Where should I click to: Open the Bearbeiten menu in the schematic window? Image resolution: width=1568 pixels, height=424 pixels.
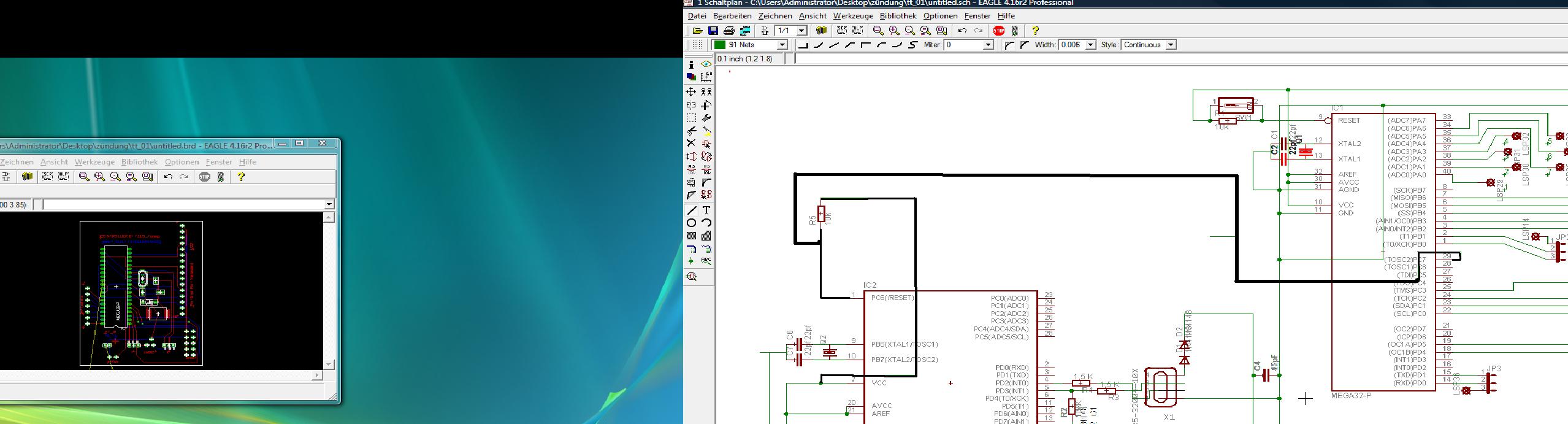coord(732,16)
